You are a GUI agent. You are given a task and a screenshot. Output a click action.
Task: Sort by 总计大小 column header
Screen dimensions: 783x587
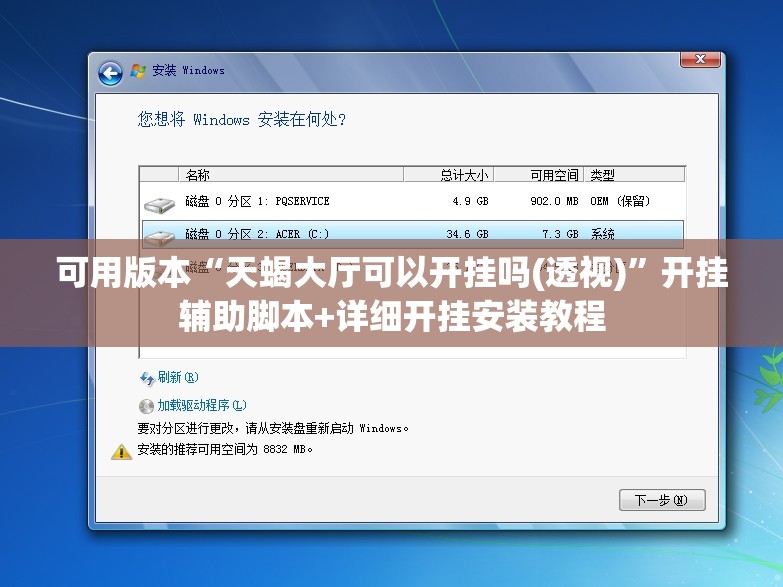(448, 175)
